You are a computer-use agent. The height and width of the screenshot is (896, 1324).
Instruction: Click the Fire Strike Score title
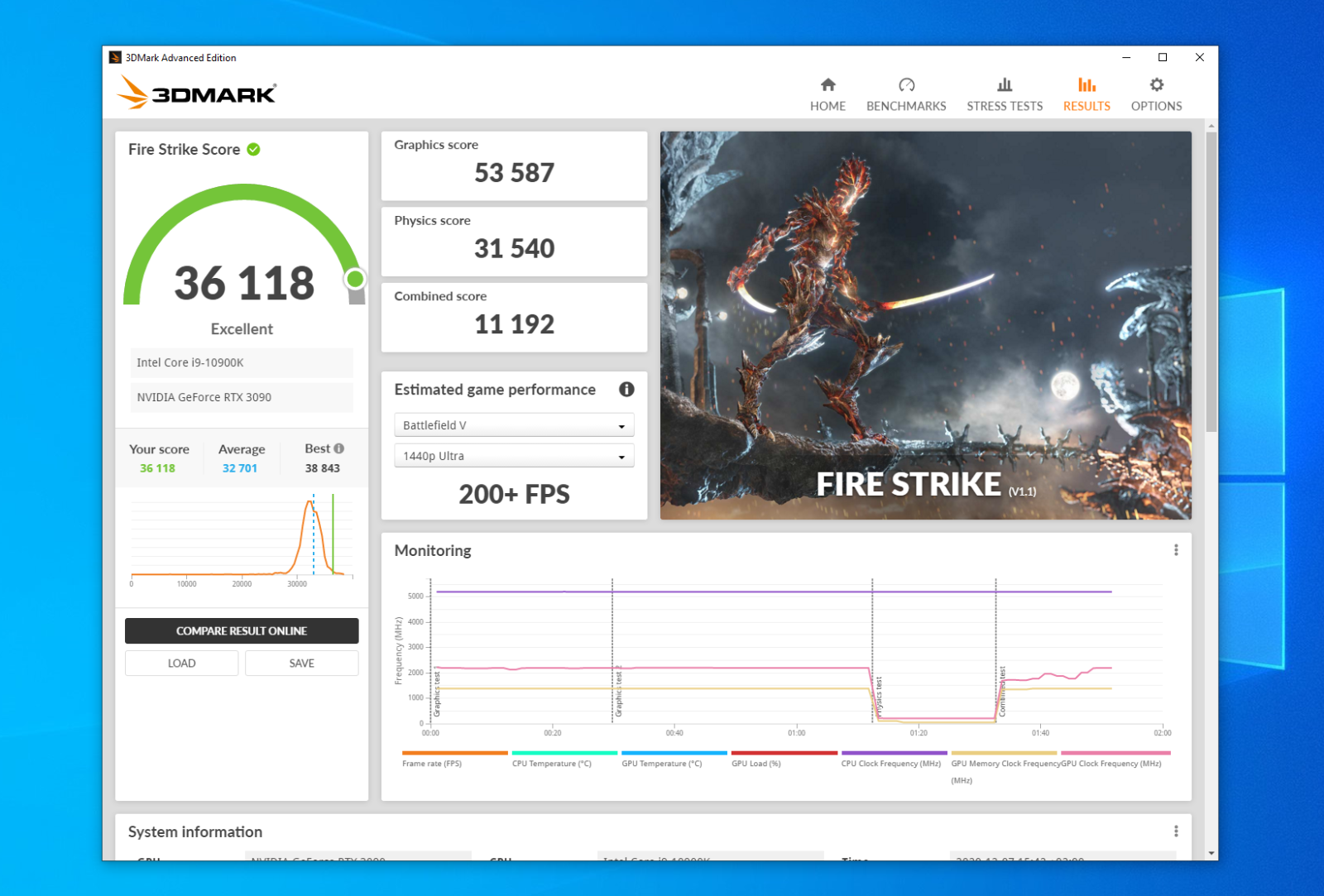[184, 149]
